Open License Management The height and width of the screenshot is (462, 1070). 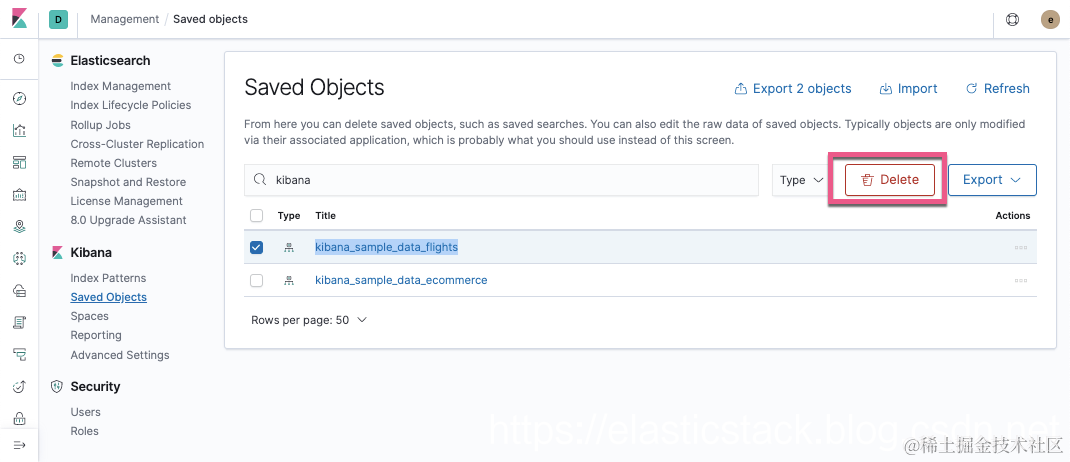pos(126,201)
